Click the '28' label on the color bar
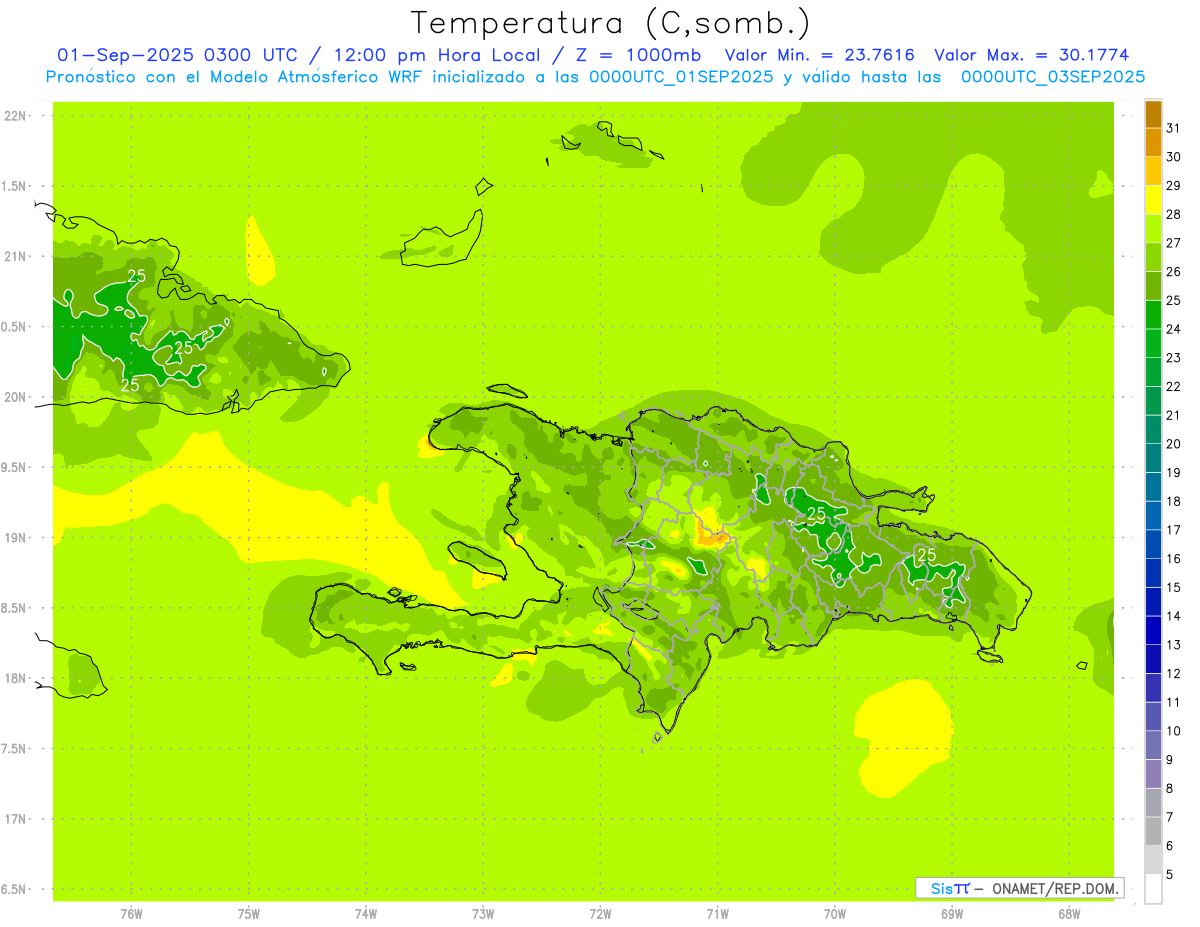Viewport: 1200px width, 927px height. tap(1174, 215)
